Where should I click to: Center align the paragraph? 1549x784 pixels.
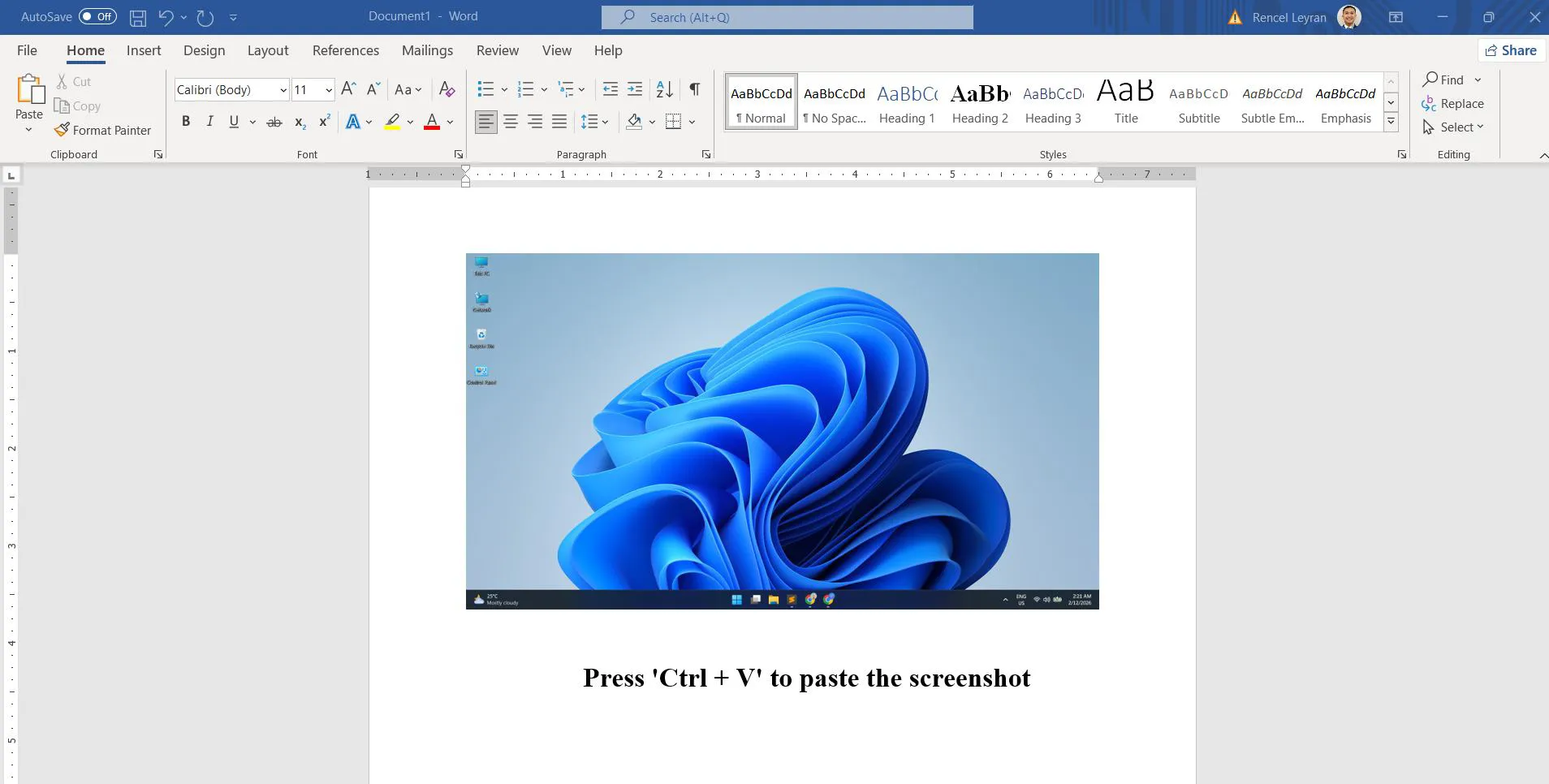point(511,122)
